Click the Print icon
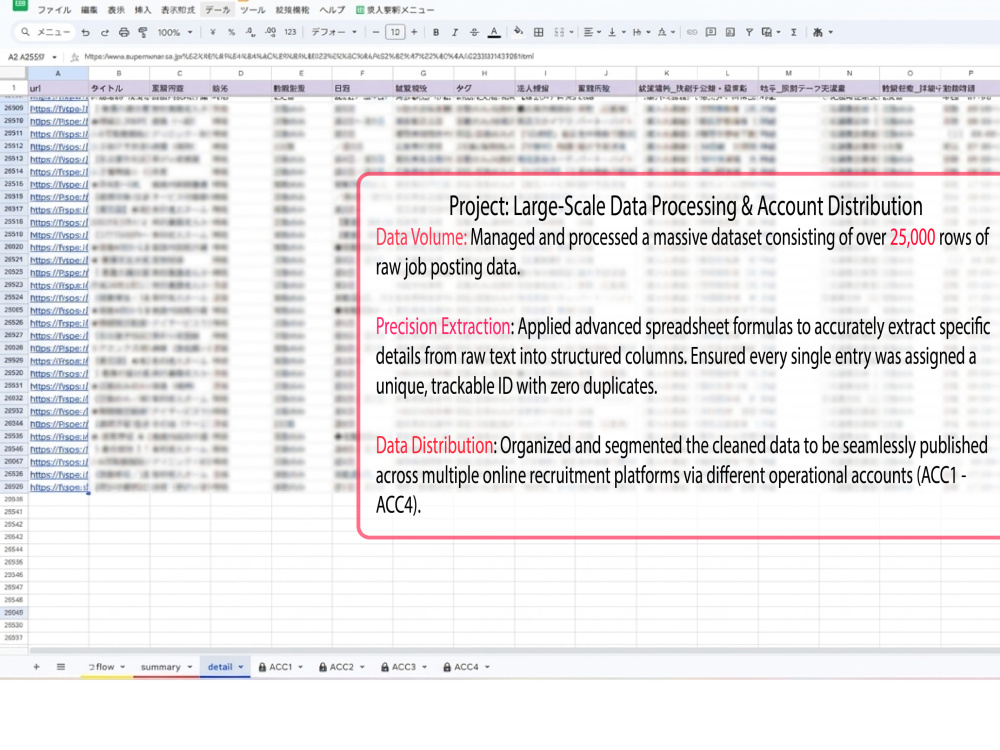This screenshot has width=1000, height=750. click(x=124, y=32)
